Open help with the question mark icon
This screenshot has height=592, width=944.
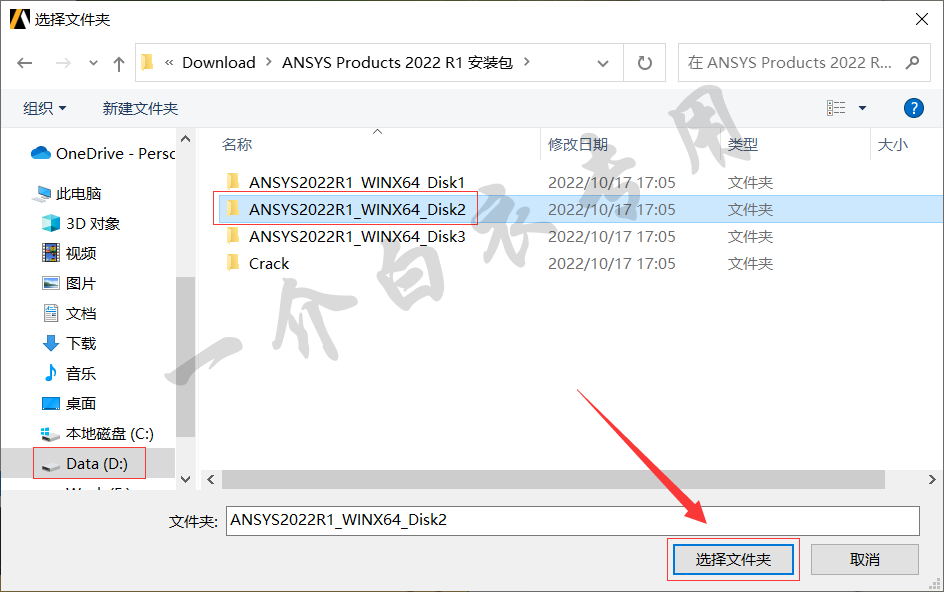click(x=913, y=108)
